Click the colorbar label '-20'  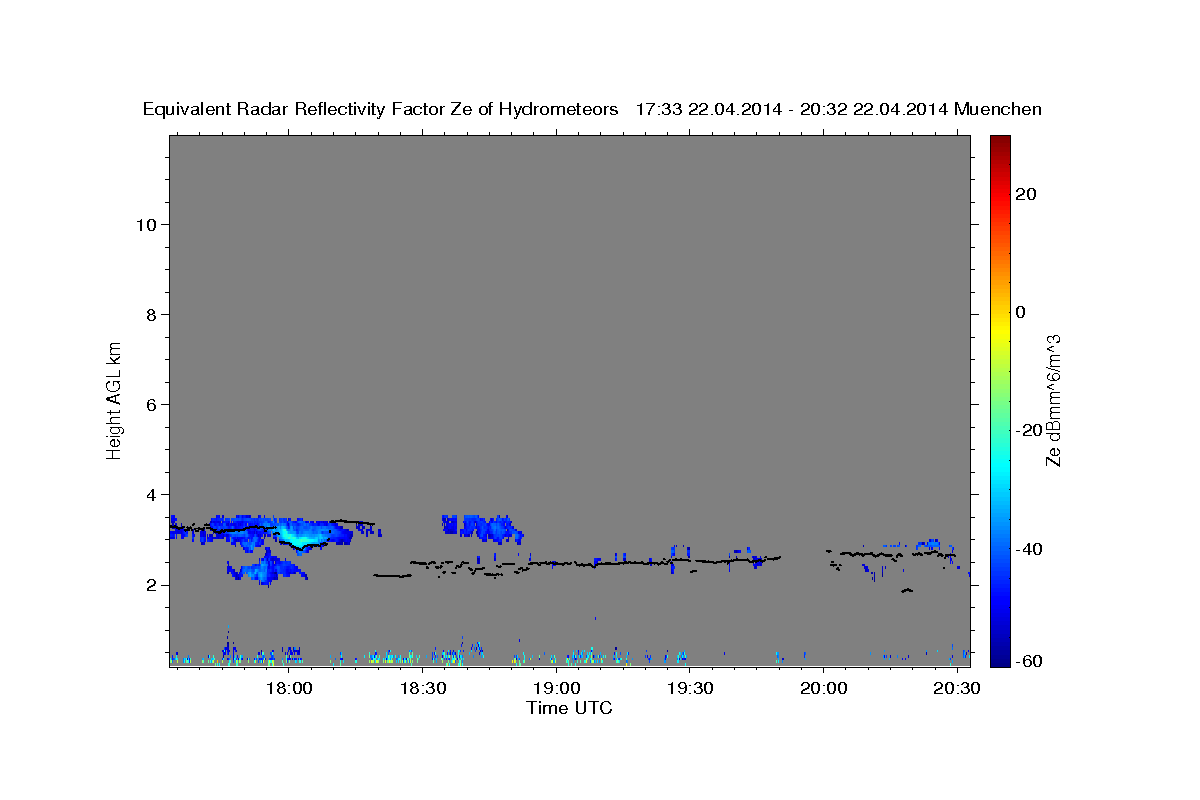(x=1030, y=430)
